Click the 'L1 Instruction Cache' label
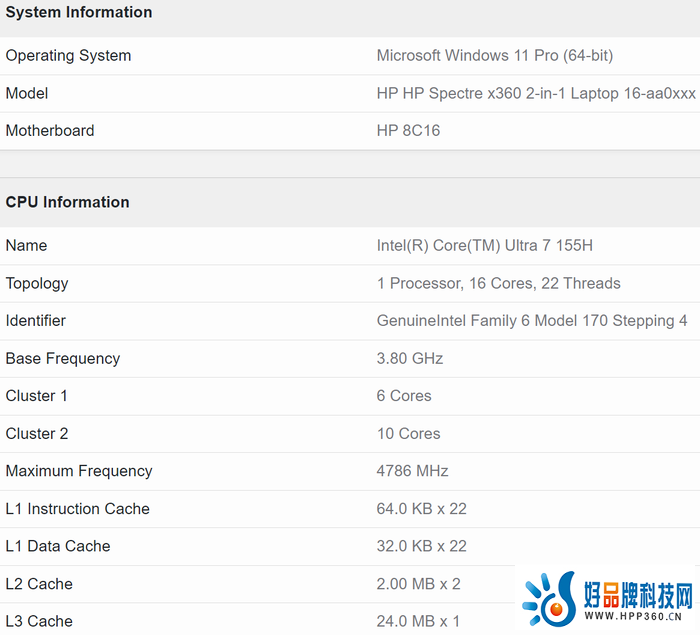This screenshot has height=635, width=700. [x=78, y=509]
